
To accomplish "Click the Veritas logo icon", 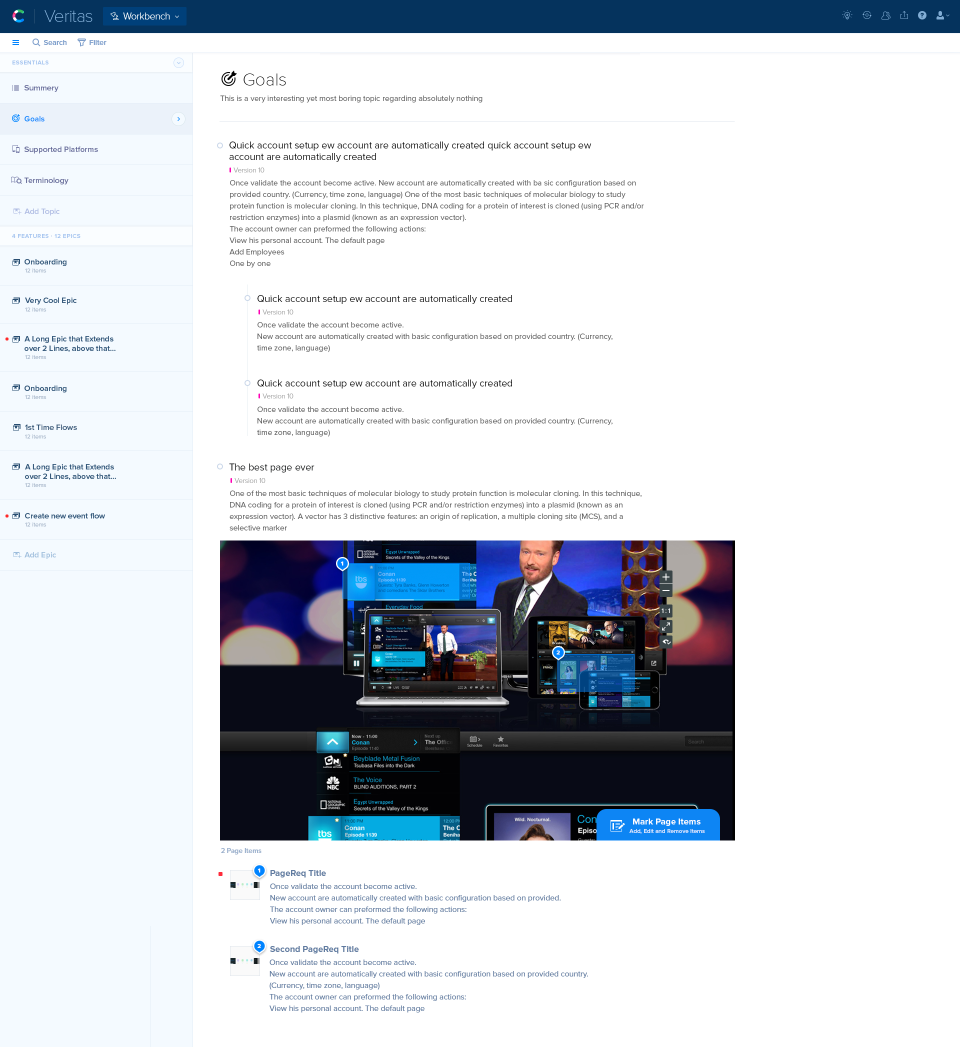I will pyautogui.click(x=18, y=16).
